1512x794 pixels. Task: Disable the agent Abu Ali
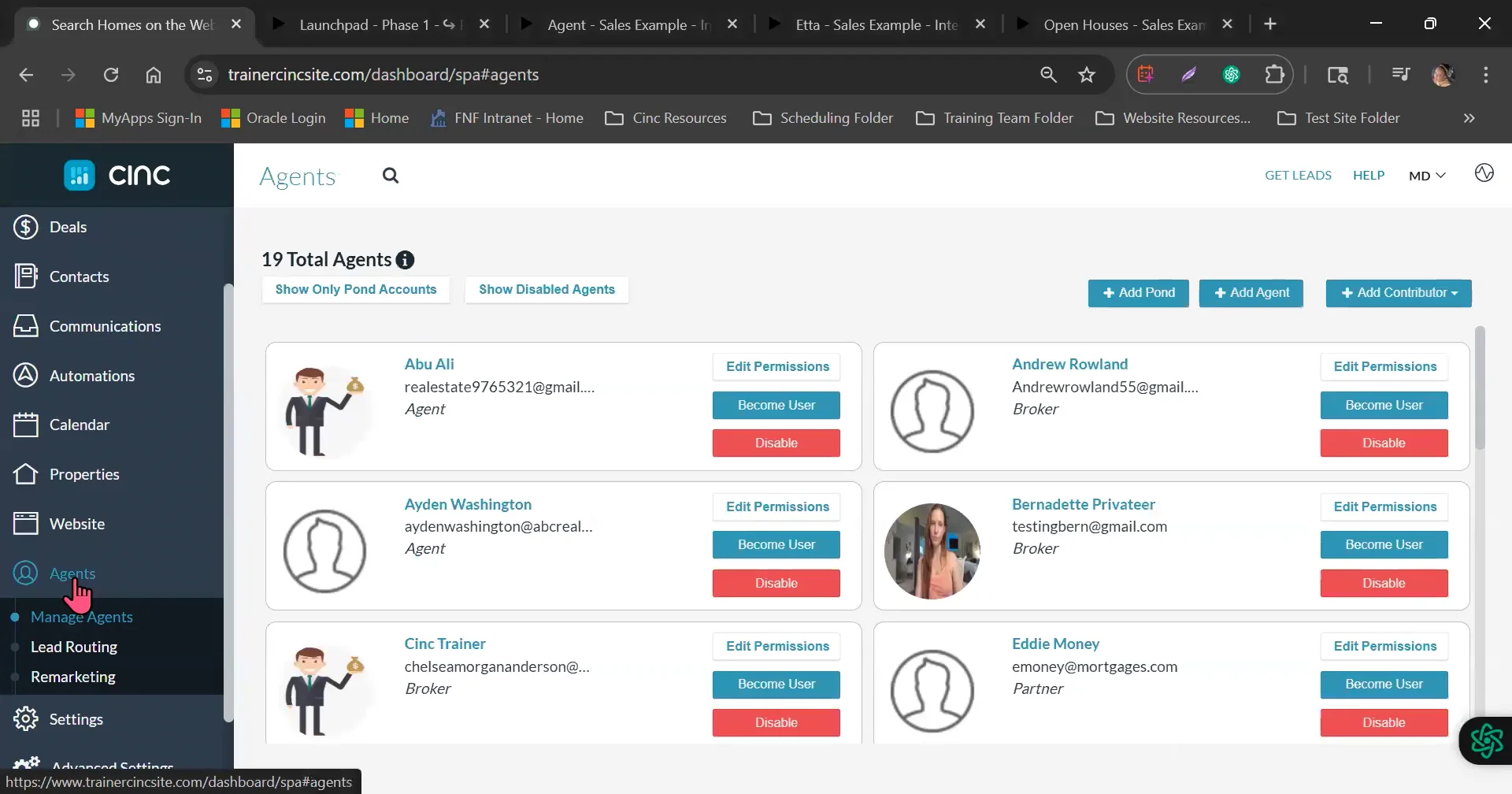click(776, 443)
